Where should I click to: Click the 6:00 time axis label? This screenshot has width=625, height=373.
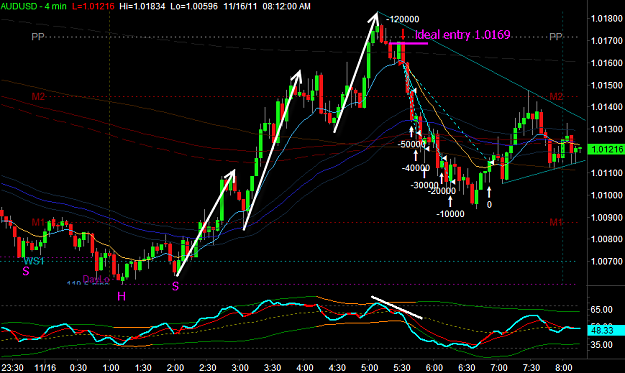click(434, 367)
